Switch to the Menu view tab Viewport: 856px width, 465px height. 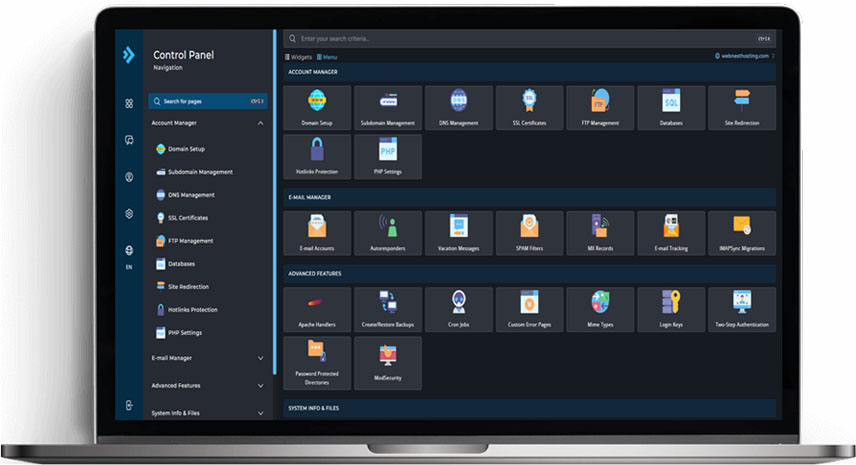(x=327, y=57)
